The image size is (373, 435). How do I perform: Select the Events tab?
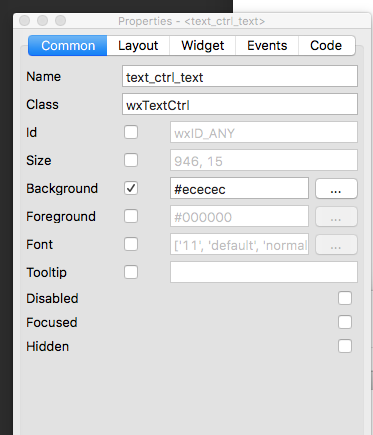click(267, 46)
